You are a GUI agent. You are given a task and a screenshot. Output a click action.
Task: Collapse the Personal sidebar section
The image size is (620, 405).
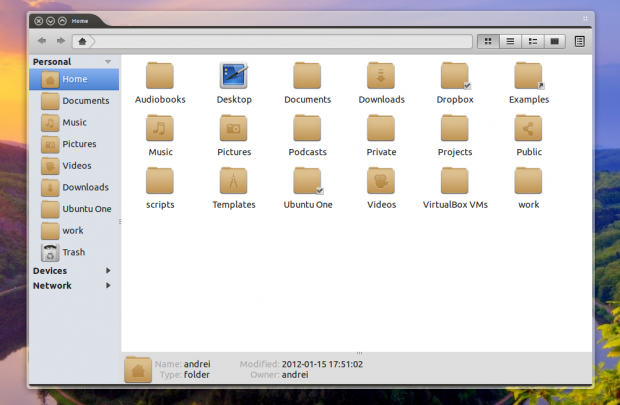click(107, 62)
